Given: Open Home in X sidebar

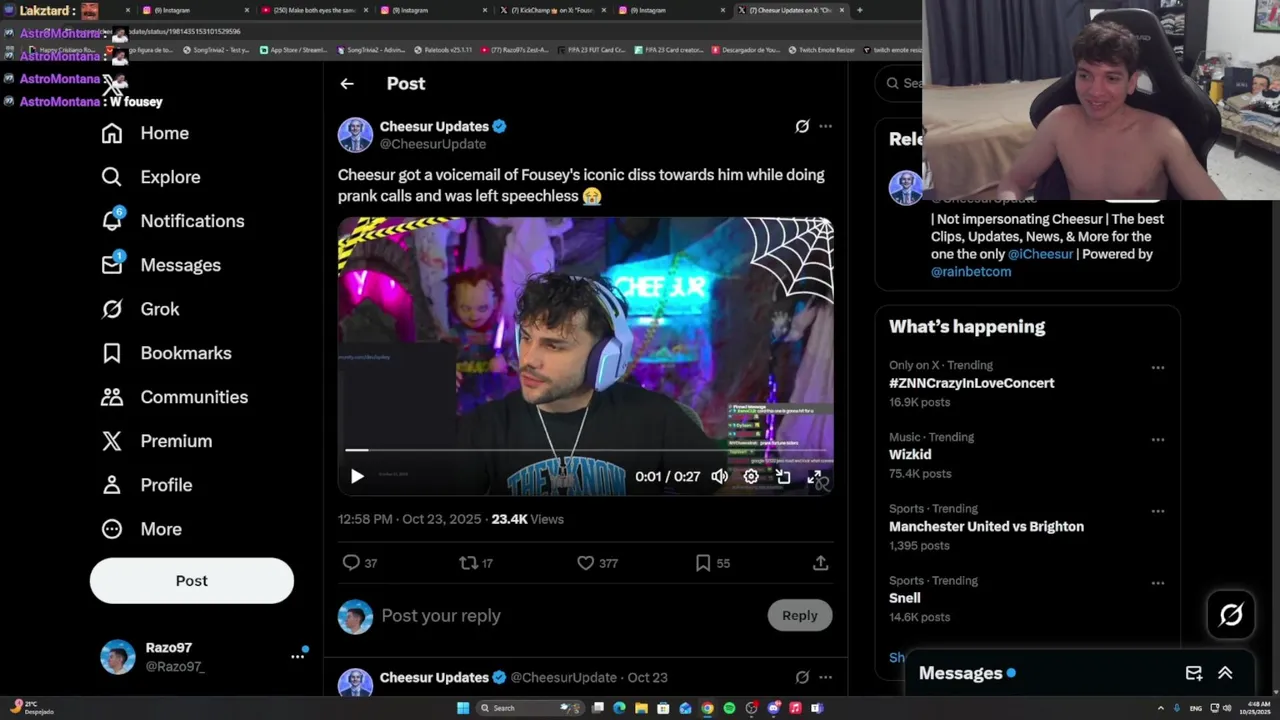Looking at the screenshot, I should coord(145,133).
